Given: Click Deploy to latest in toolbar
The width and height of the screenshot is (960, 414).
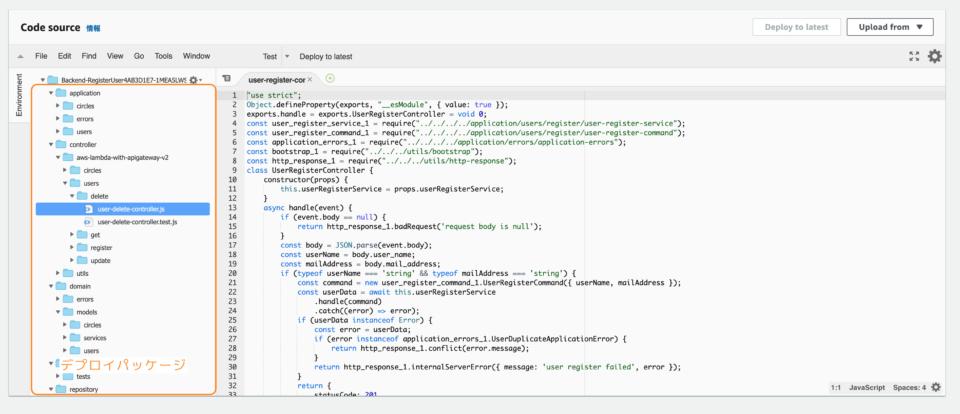Looking at the screenshot, I should 326,56.
